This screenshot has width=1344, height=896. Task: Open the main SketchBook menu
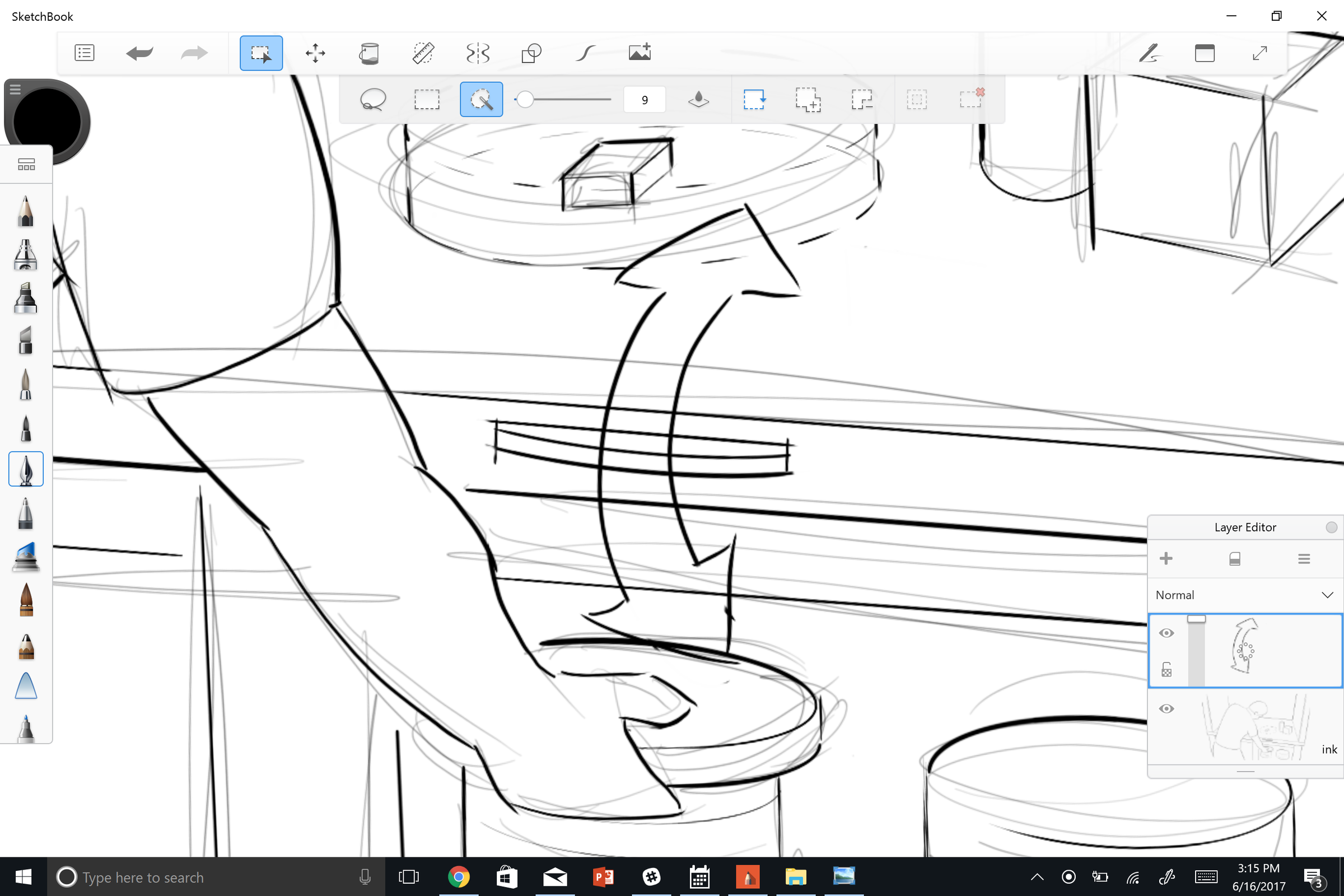coord(84,53)
